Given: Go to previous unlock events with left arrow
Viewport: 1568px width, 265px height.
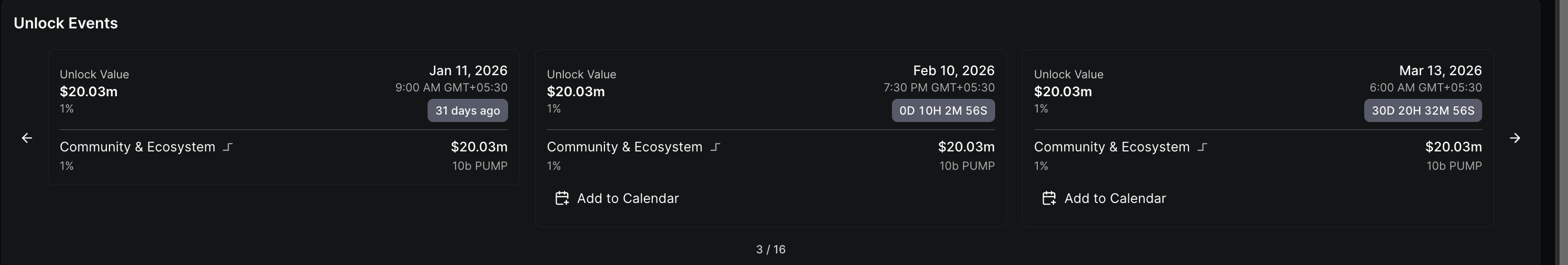Looking at the screenshot, I should (27, 138).
